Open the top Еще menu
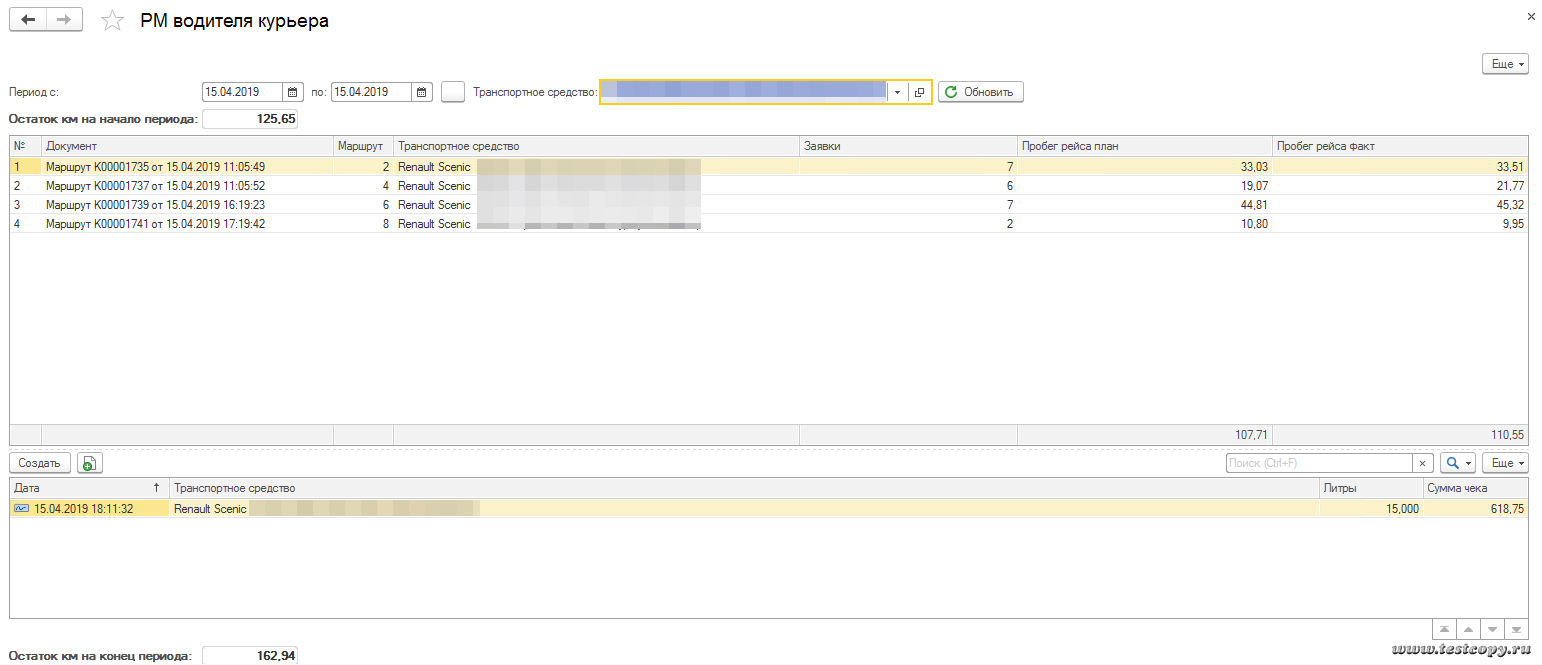This screenshot has height=665, width=1542. (x=1505, y=64)
